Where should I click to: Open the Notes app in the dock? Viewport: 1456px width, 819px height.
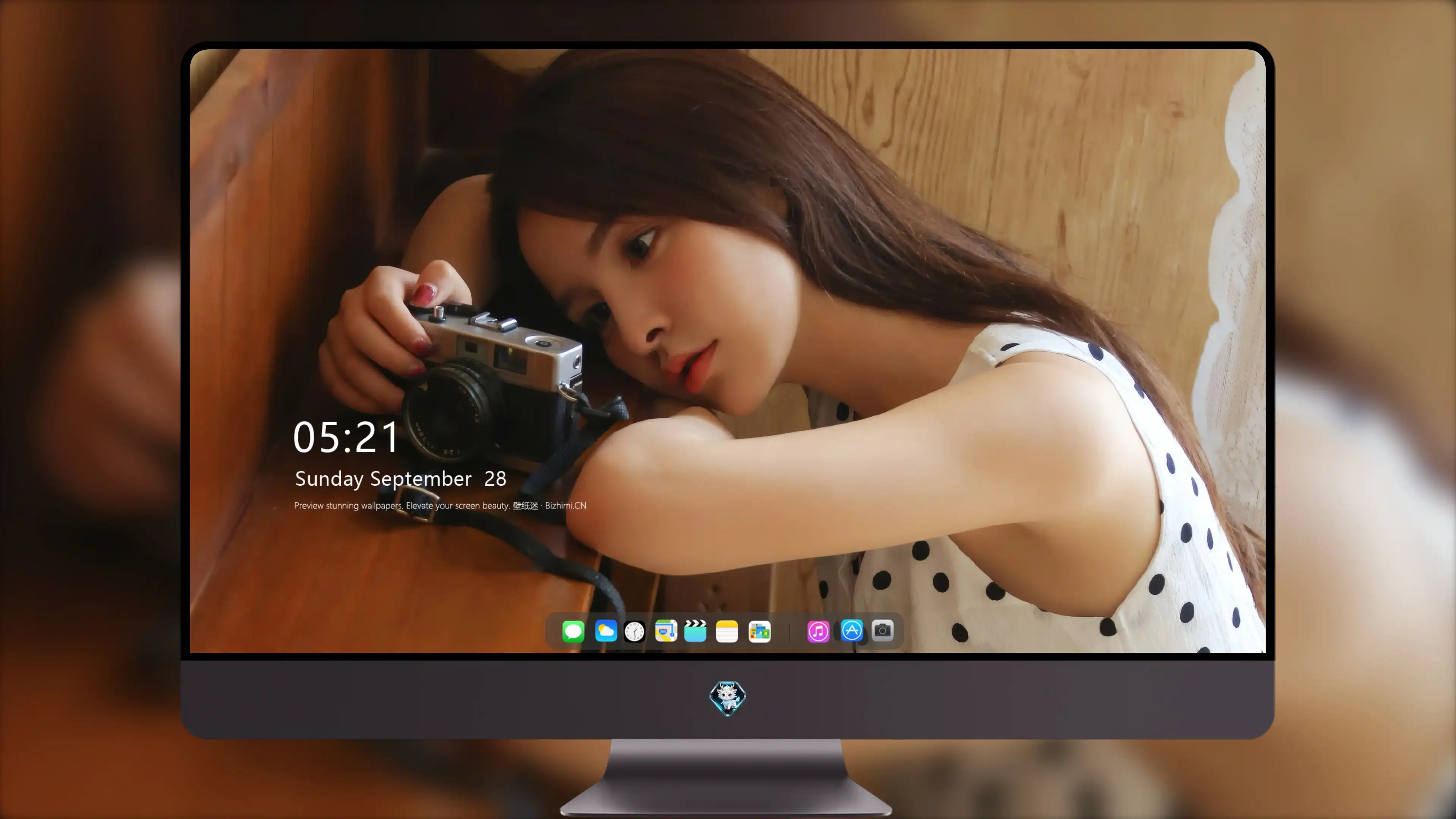point(727,631)
